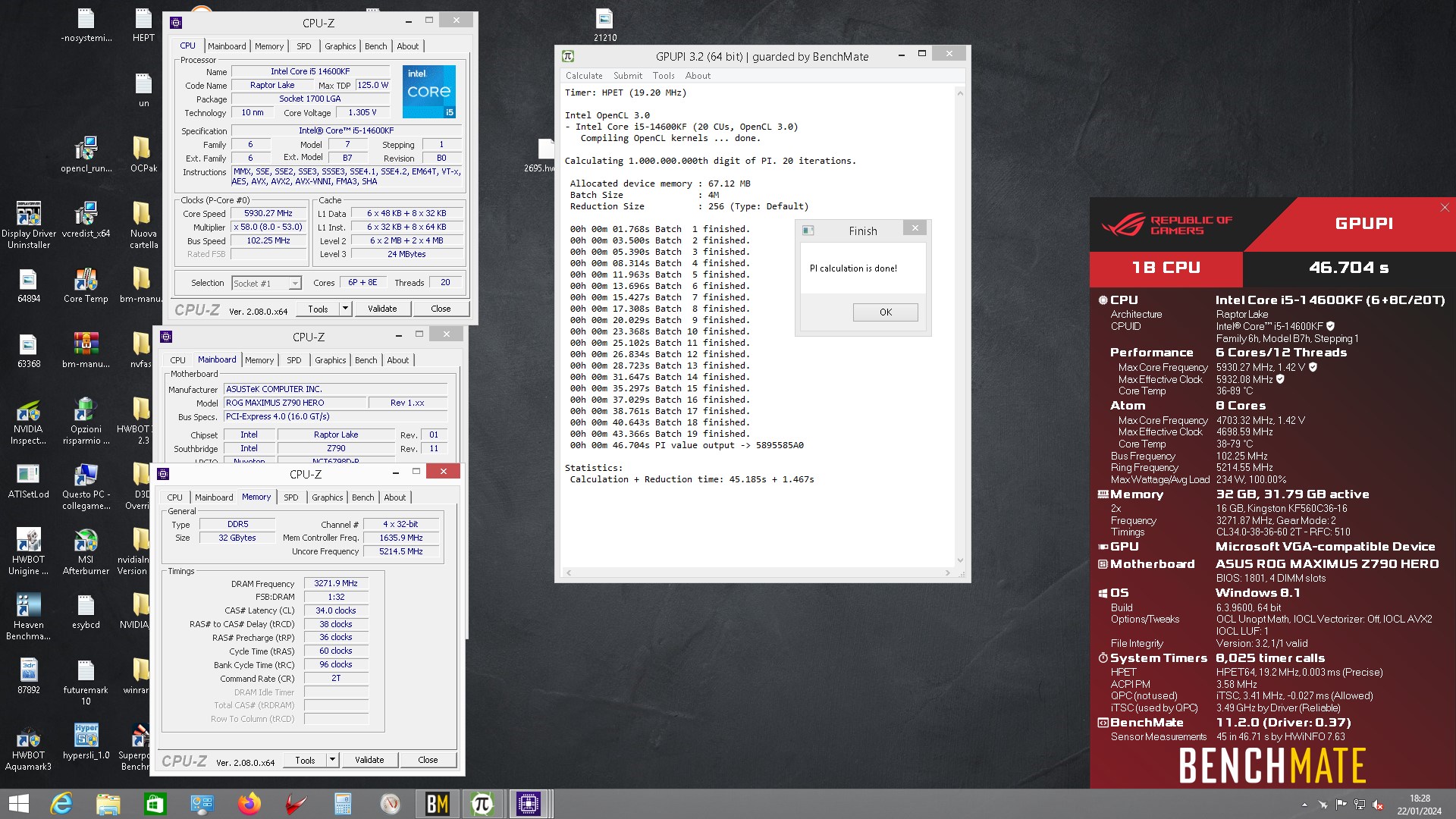
Task: Click Close button in top CPU-Z window
Action: pos(440,308)
